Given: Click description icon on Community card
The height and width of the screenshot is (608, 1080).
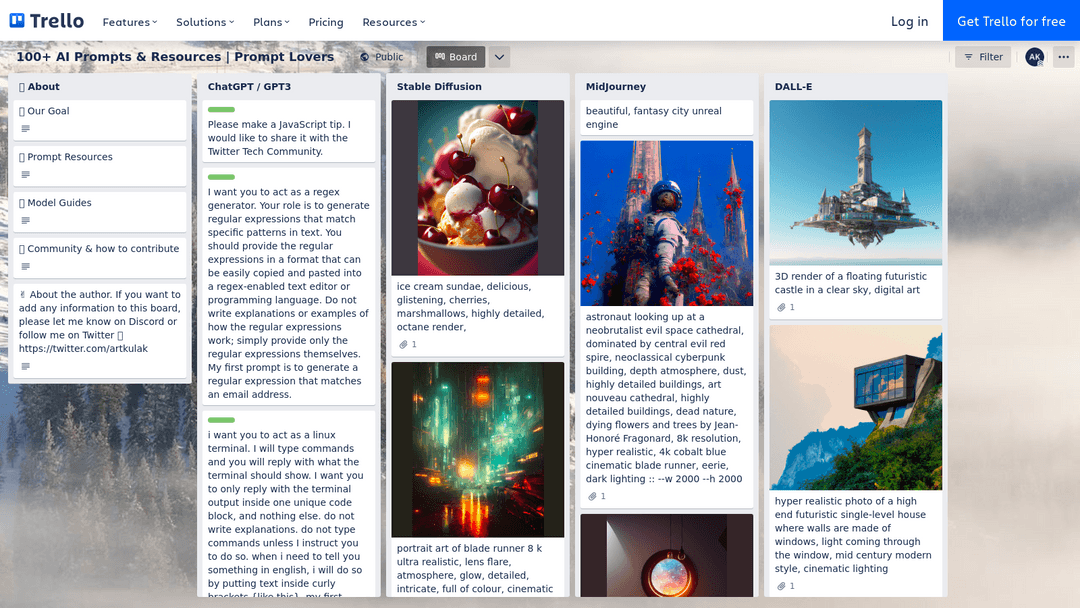Looking at the screenshot, I should (25, 267).
